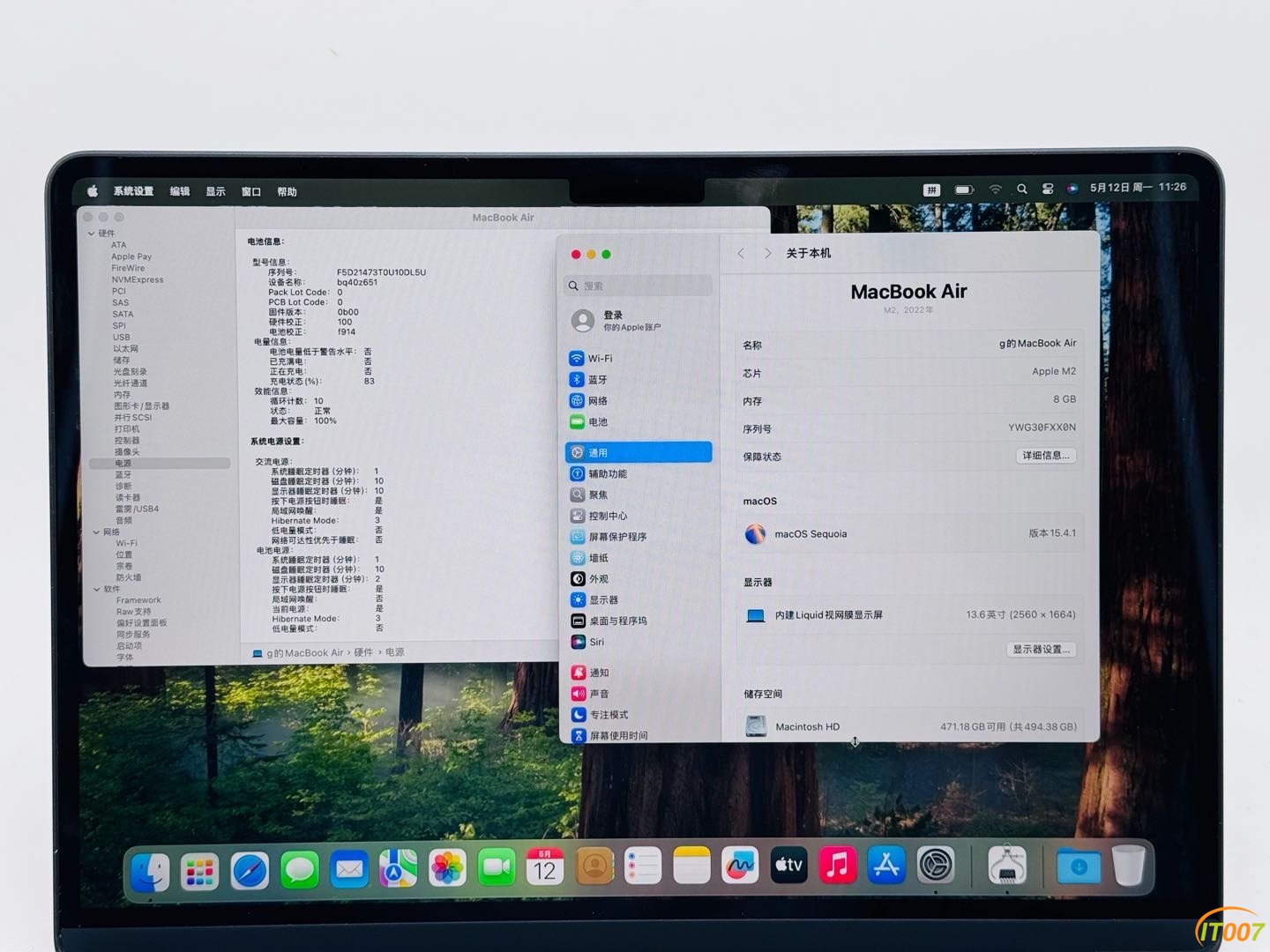The height and width of the screenshot is (952, 1270).
Task: Open Maps app in the Dock
Action: pos(399,869)
